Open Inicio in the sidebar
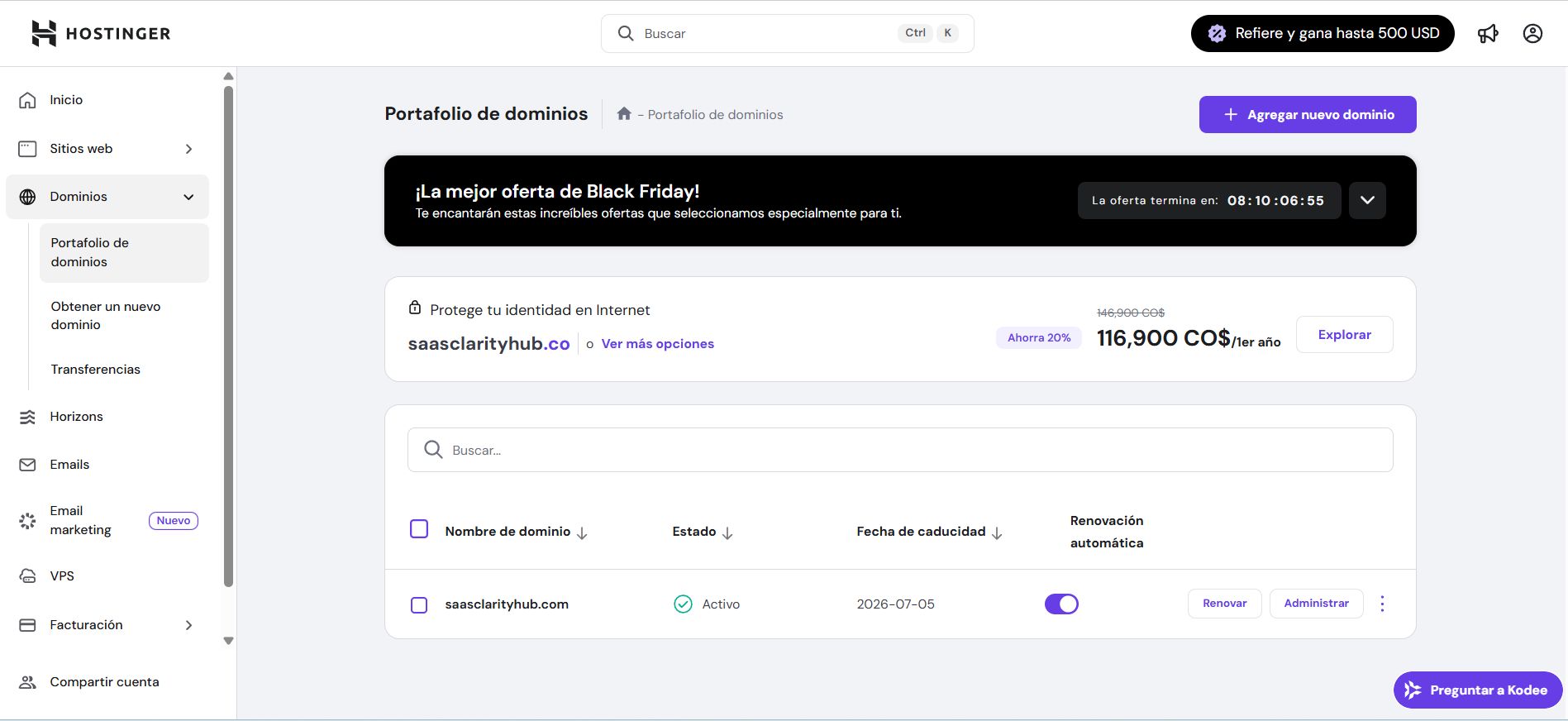Image resolution: width=1568 pixels, height=721 pixels. [x=107, y=100]
